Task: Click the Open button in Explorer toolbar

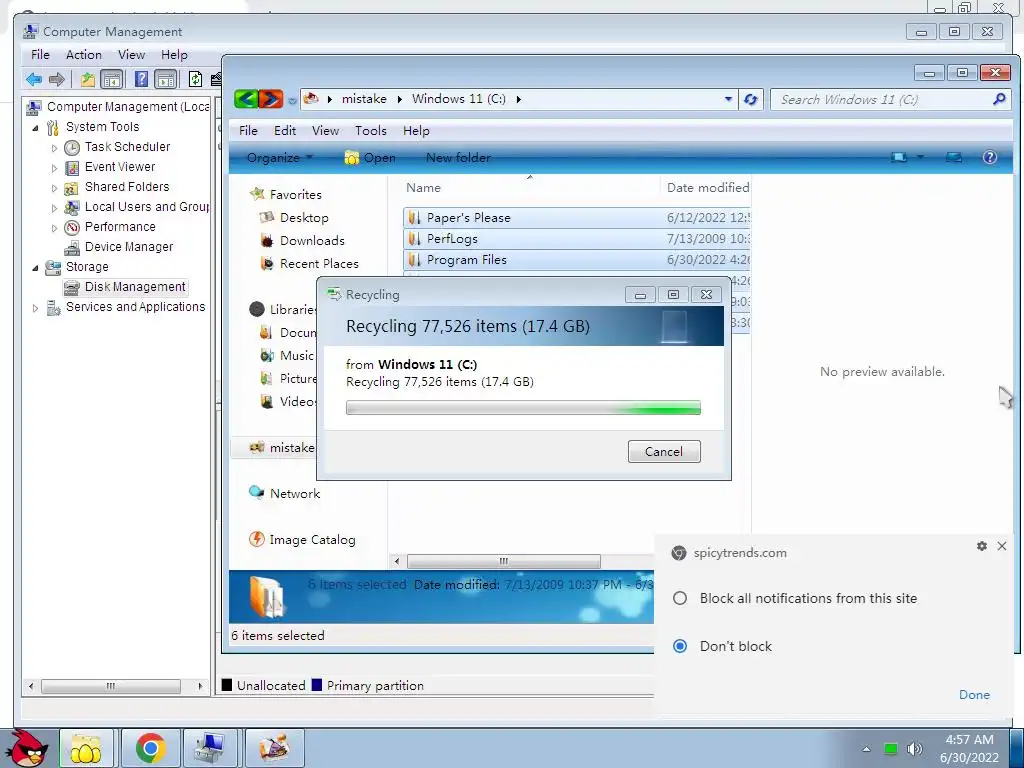Action: tap(370, 157)
